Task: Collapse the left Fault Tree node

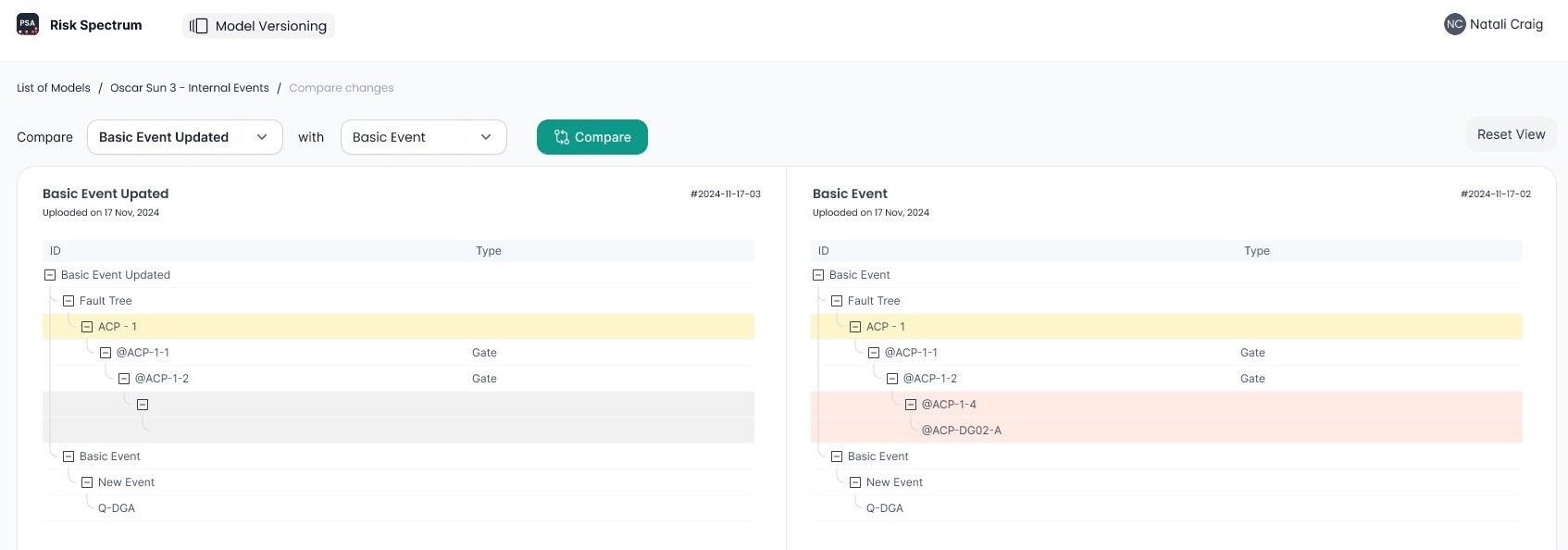Action: (x=68, y=301)
